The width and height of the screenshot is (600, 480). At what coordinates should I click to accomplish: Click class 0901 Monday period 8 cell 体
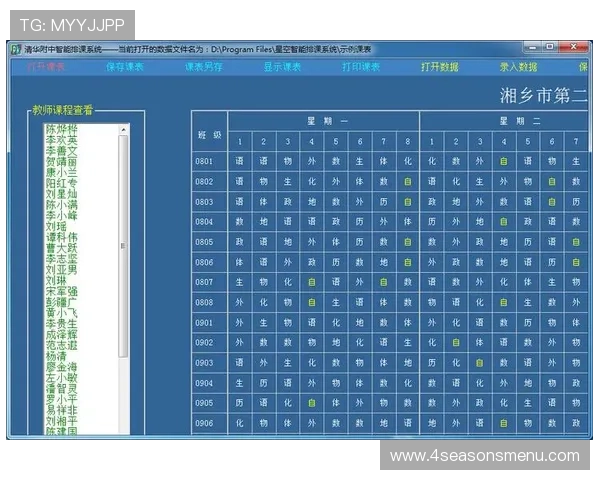[x=408, y=323]
